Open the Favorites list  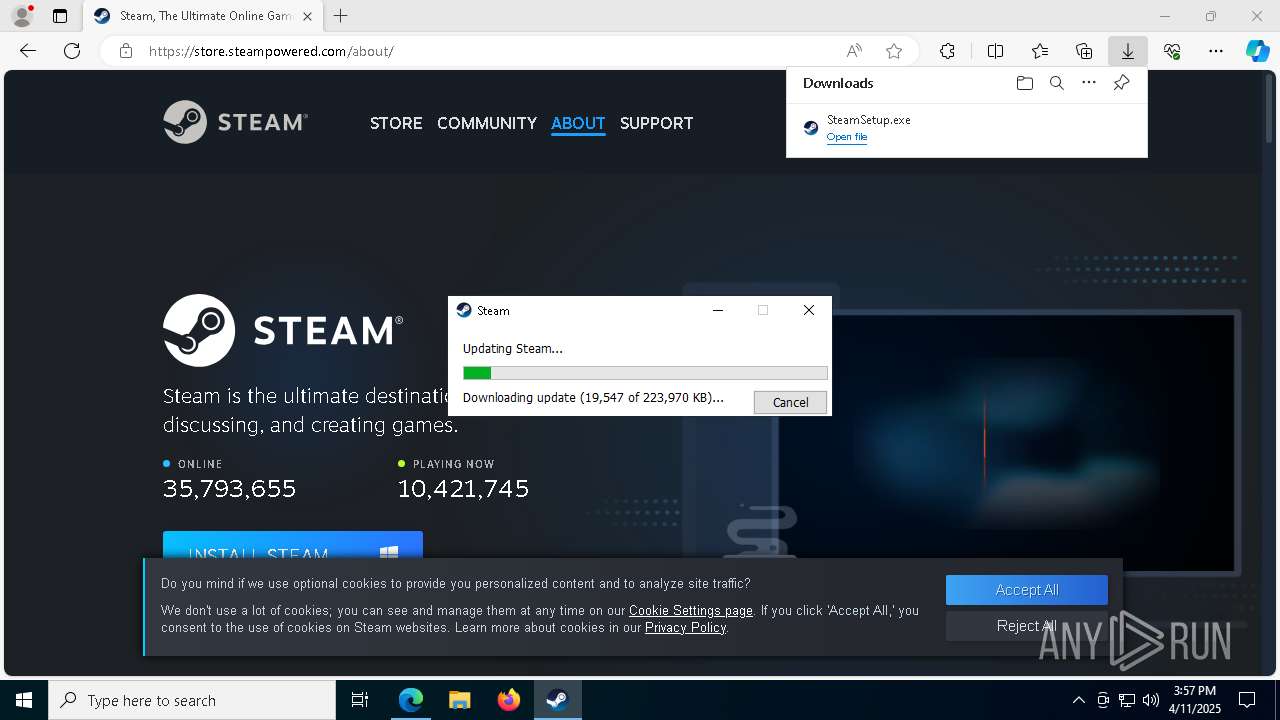coord(1040,51)
